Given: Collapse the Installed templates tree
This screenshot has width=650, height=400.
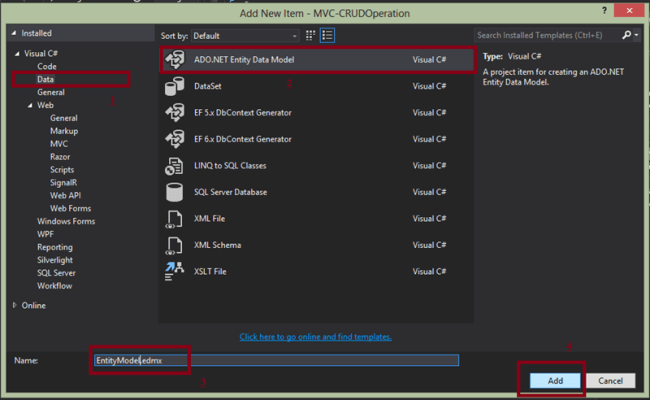Looking at the screenshot, I should pyautogui.click(x=13, y=33).
